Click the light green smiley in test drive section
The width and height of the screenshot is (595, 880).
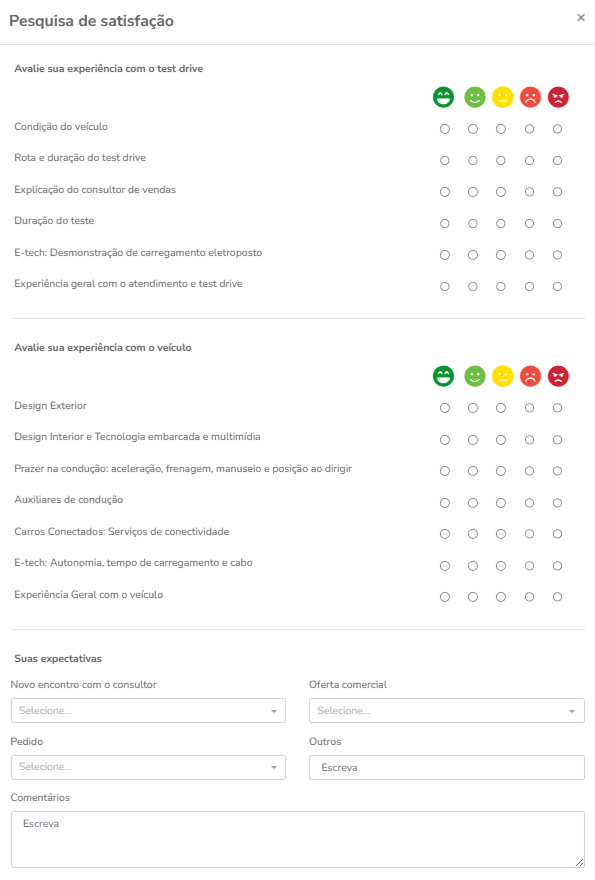(474, 97)
